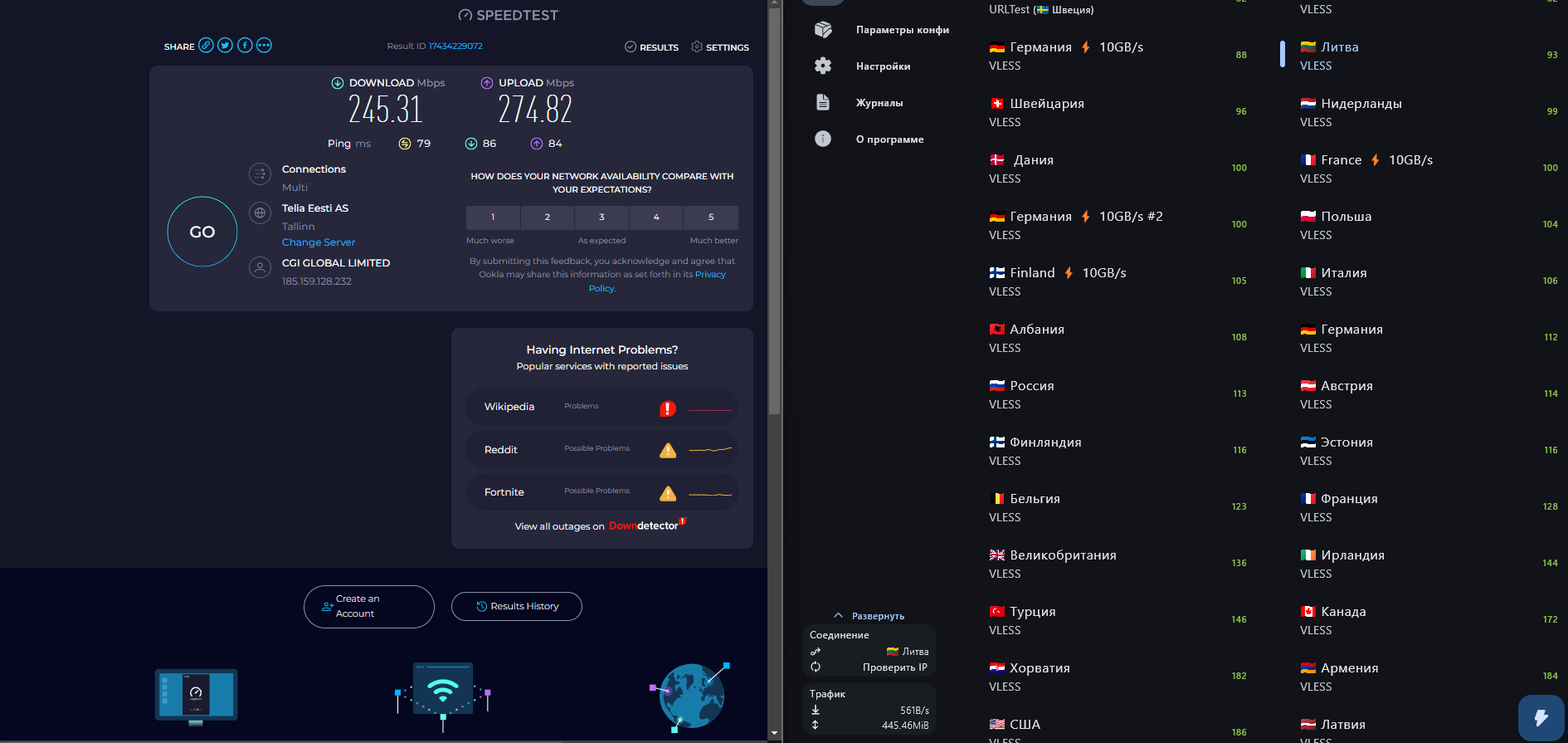
Task: Click the warning triangle icon for Fortnite
Action: pos(668,493)
